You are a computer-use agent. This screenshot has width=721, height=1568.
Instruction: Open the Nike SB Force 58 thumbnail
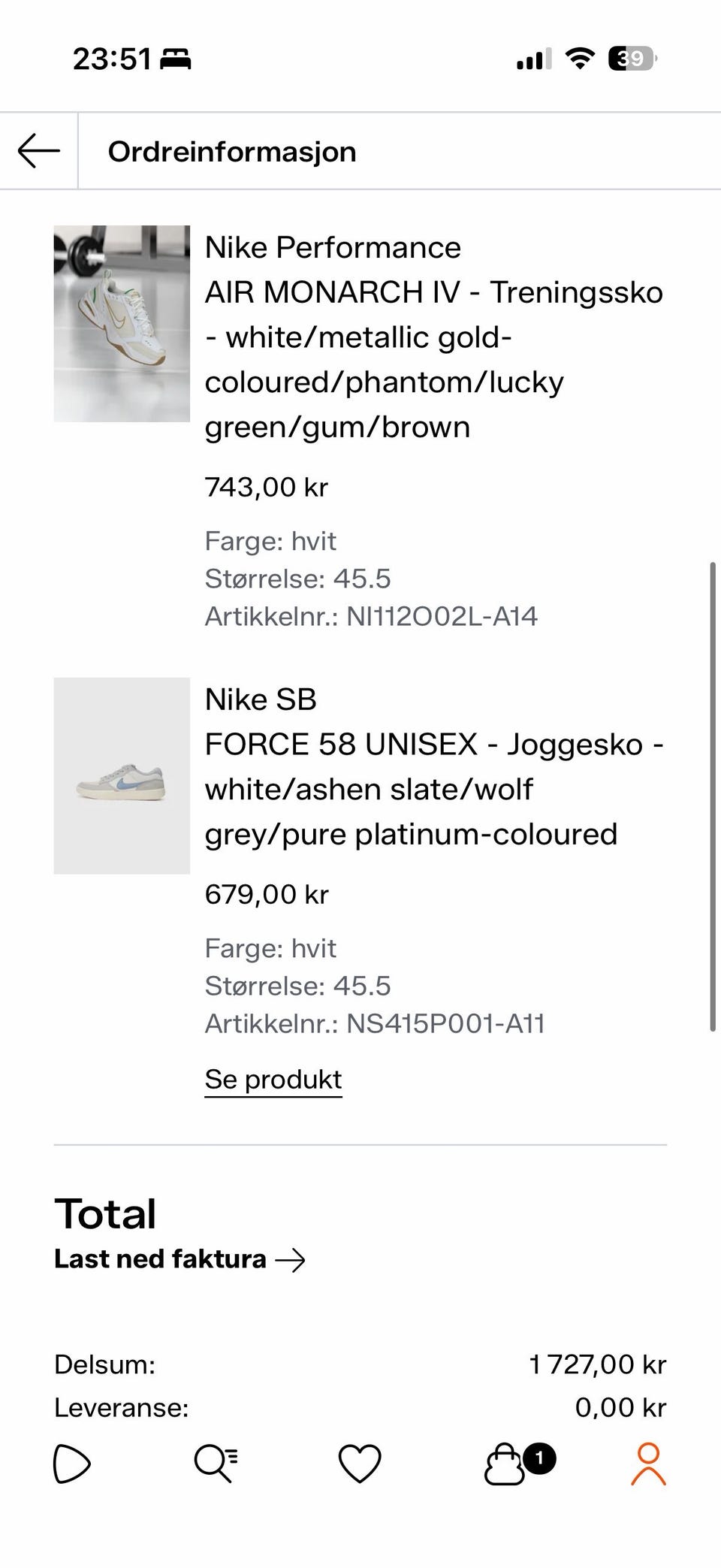122,775
